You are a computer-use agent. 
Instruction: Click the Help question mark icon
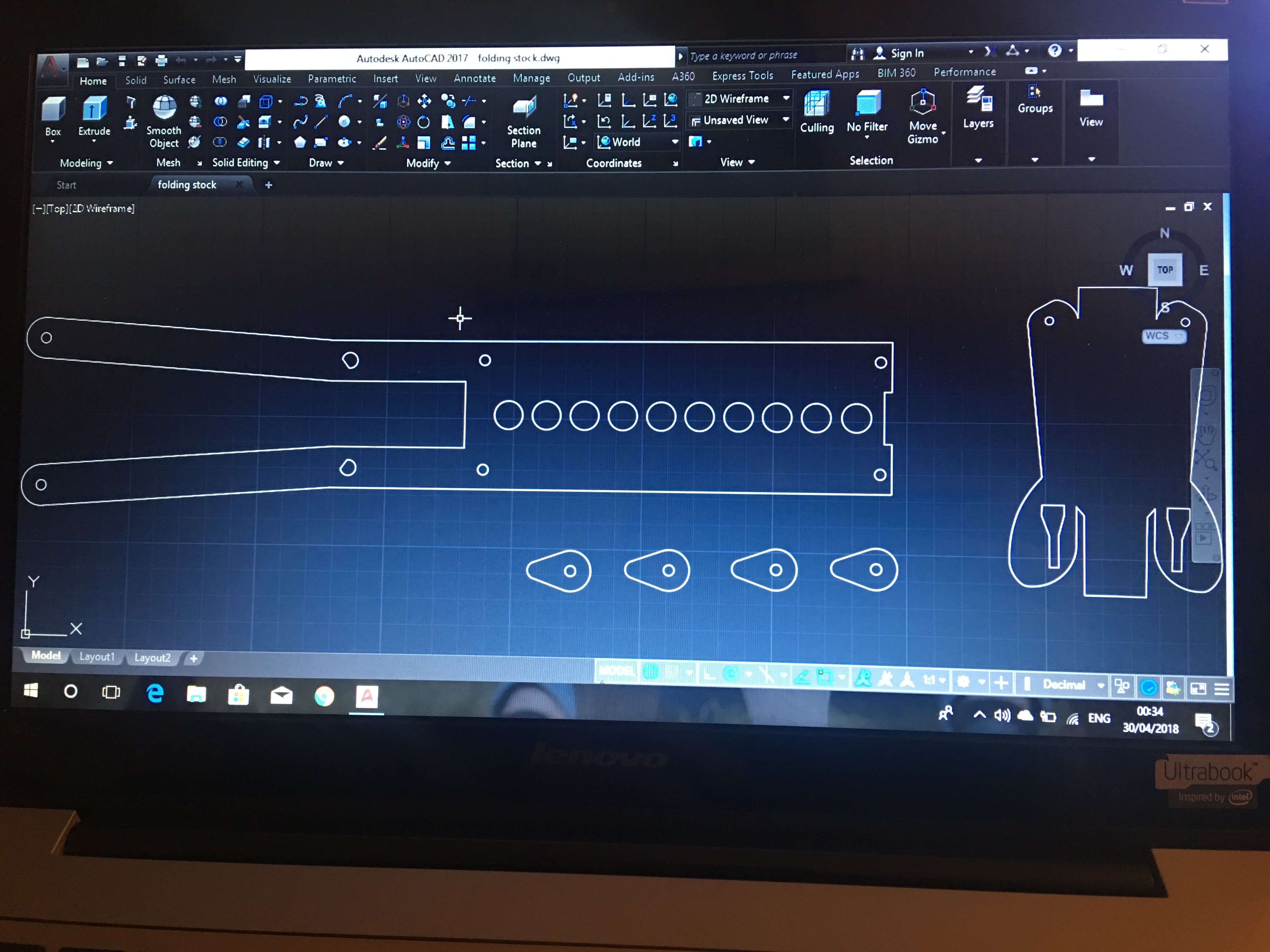click(x=1054, y=50)
